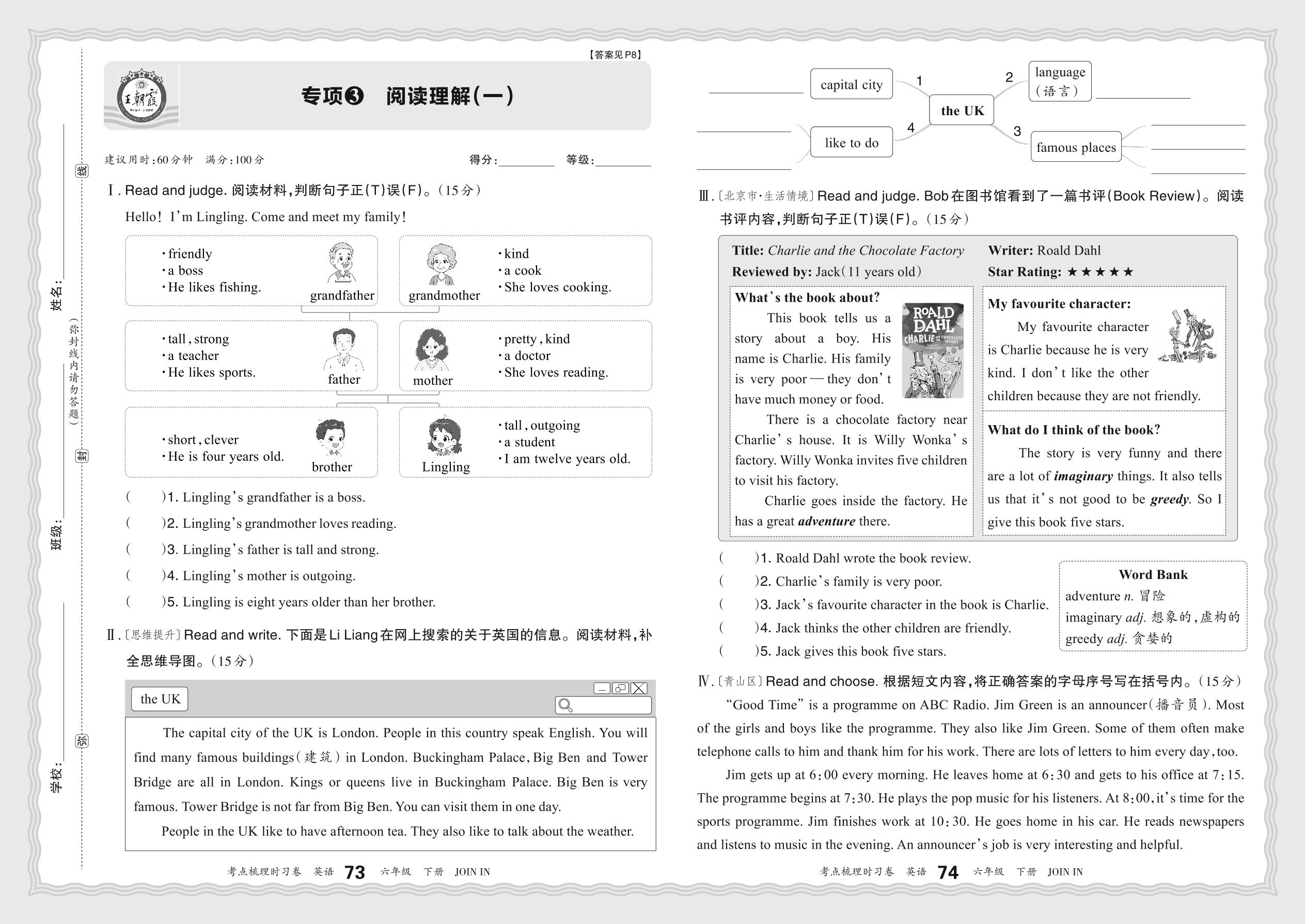1305x924 pixels.
Task: Click the Roald Dahl book cover image
Action: pyautogui.click(x=932, y=351)
